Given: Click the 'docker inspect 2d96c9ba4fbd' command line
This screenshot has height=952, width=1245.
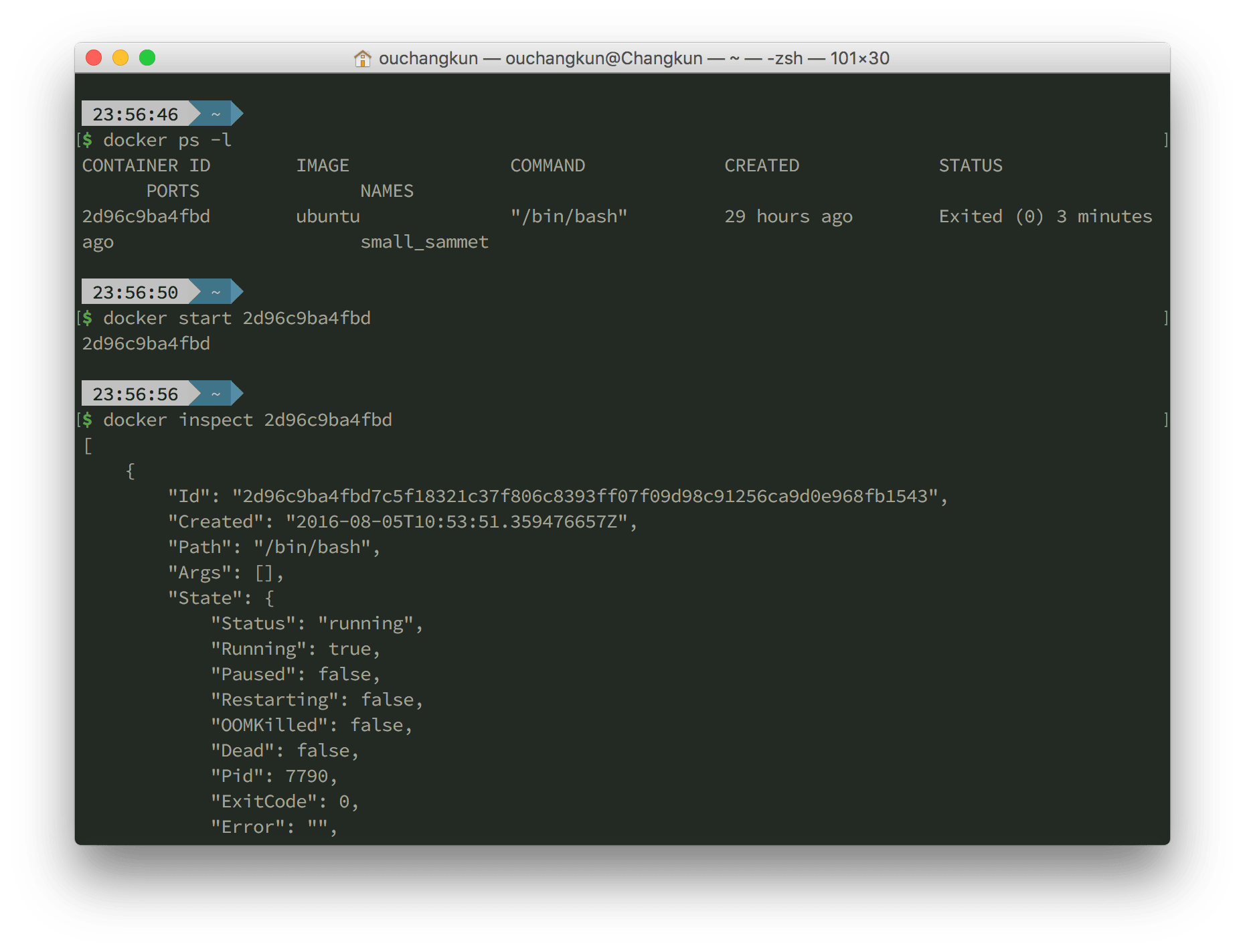Looking at the screenshot, I should (248, 420).
